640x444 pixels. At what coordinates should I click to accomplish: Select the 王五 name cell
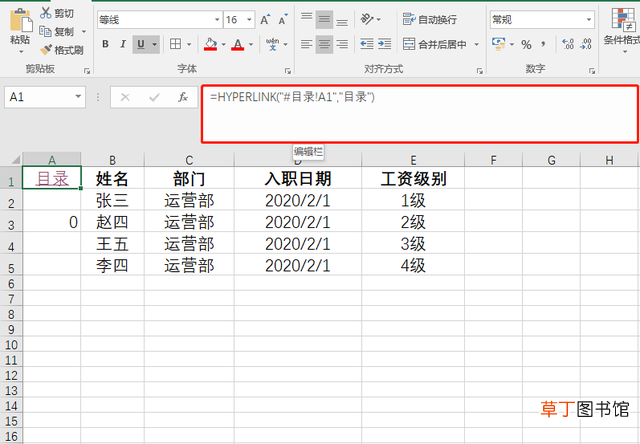[x=112, y=244]
